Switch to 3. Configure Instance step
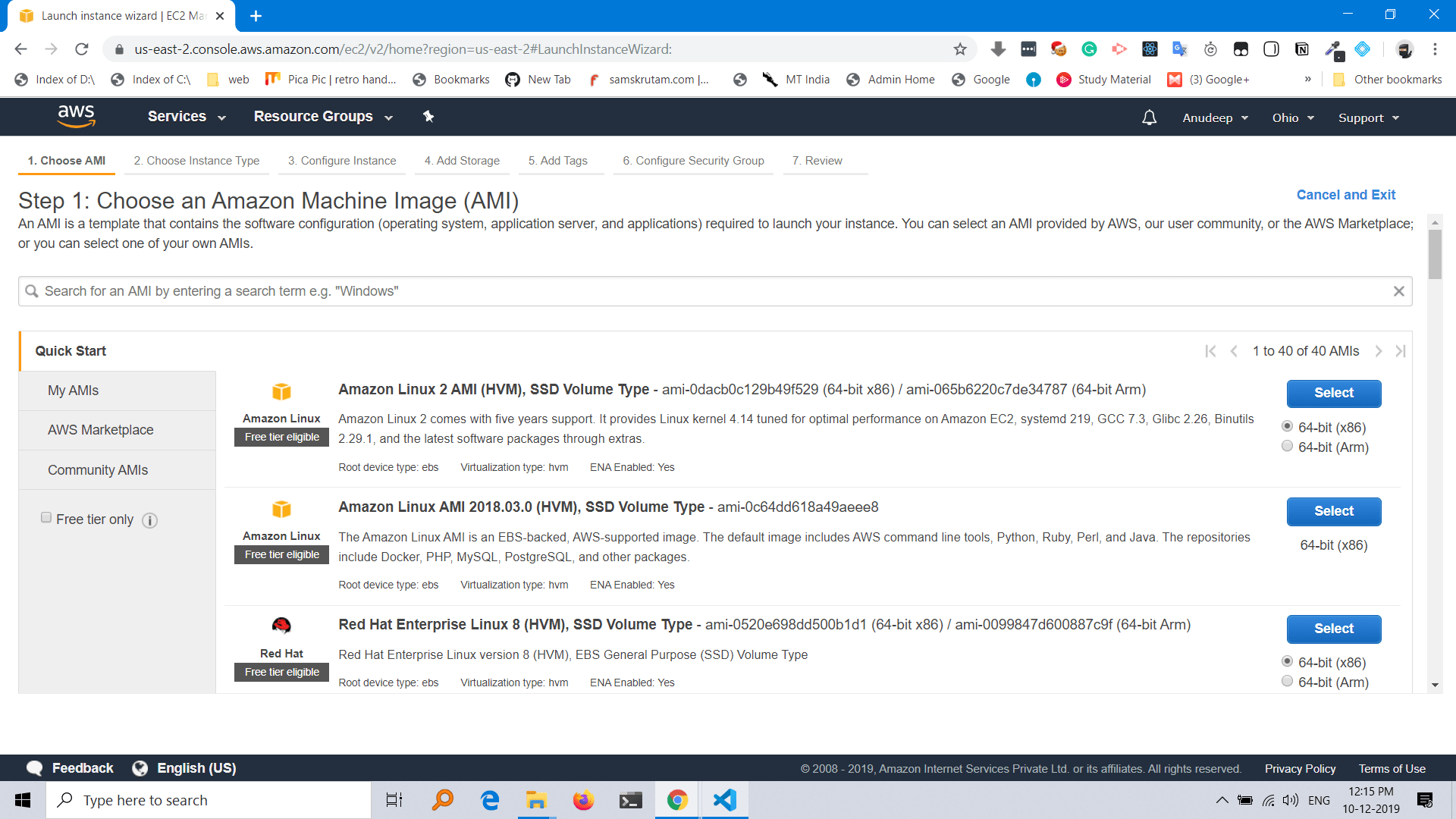Viewport: 1456px width, 819px height. coord(342,161)
